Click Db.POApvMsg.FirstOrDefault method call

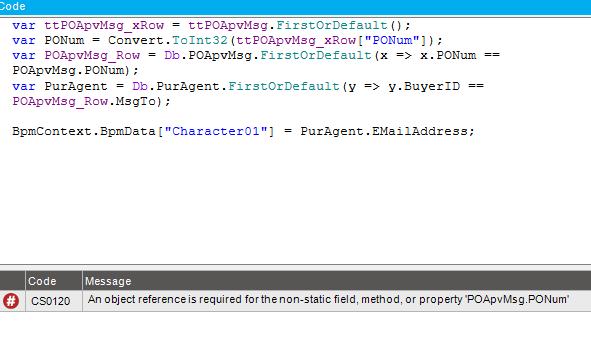[268, 56]
